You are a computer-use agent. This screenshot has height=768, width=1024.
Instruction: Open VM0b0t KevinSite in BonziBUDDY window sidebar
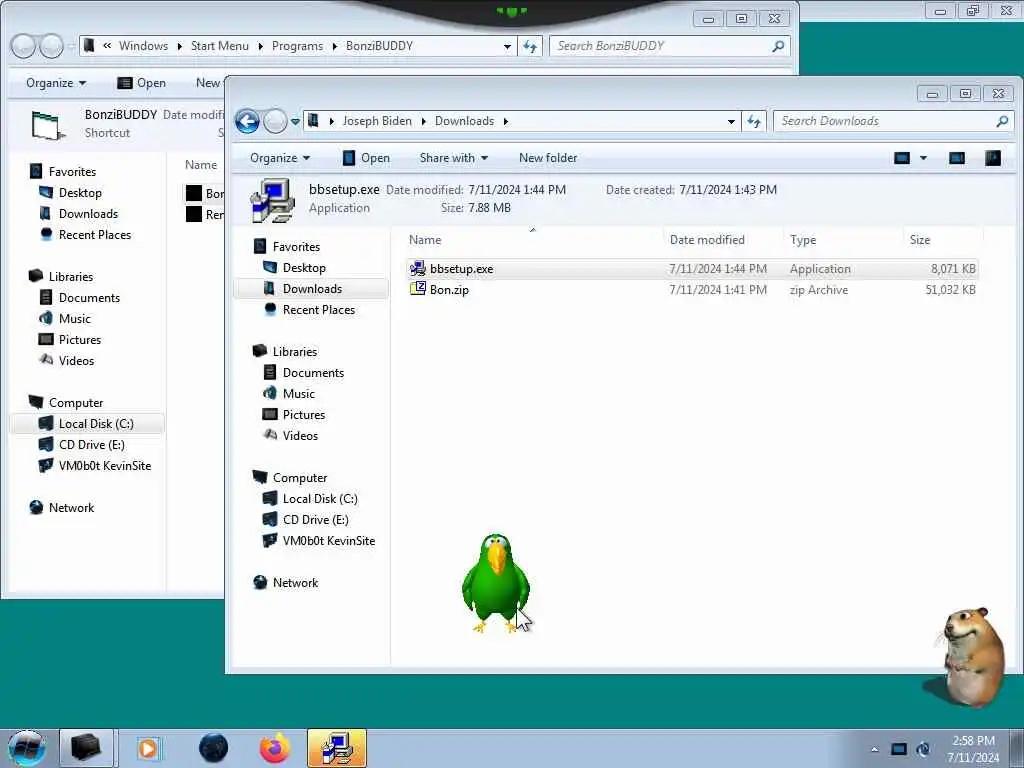click(104, 466)
